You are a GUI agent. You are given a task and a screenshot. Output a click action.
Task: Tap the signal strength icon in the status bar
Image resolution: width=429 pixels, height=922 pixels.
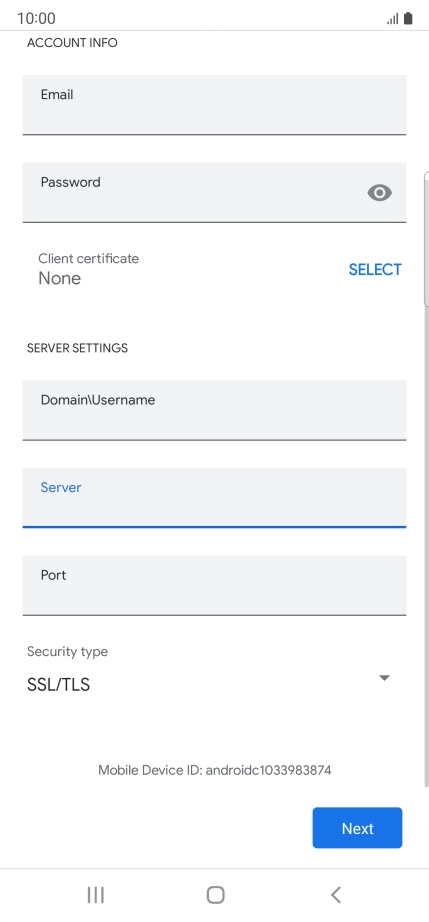point(393,19)
